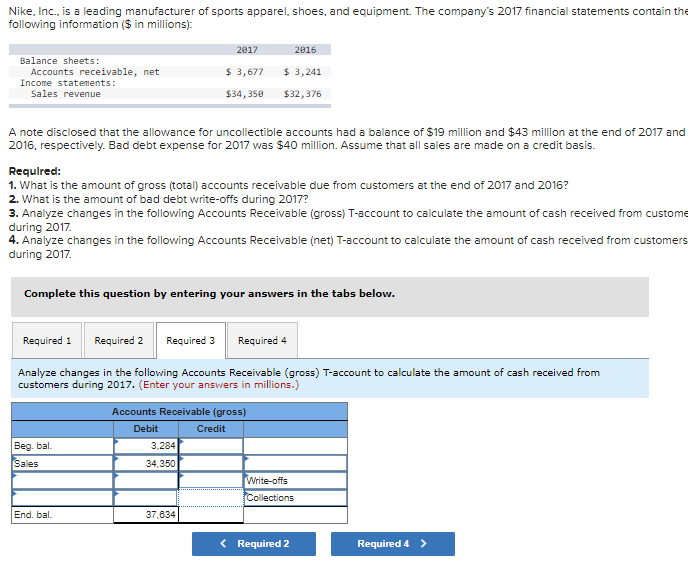Click the Beg. bal. row label
This screenshot has height=568, width=688.
[33, 446]
